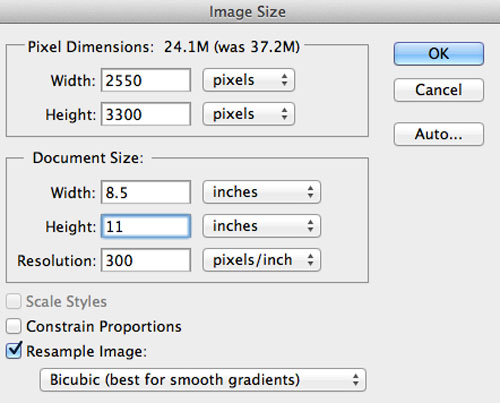The width and height of the screenshot is (500, 403).
Task: Toggle the Scale Styles checkbox
Action: click(x=14, y=301)
